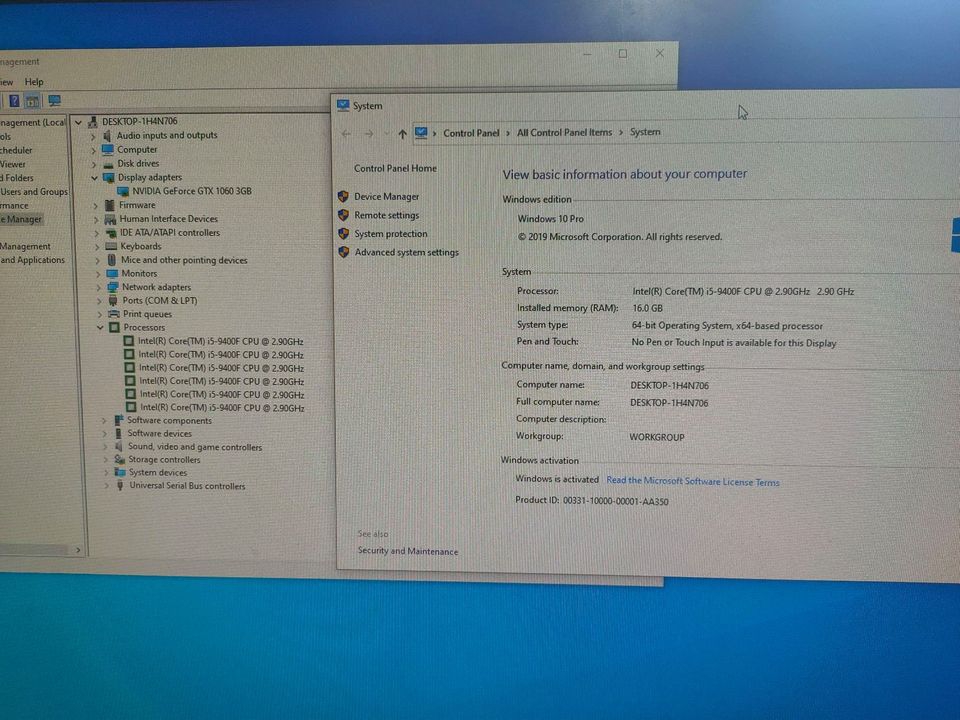This screenshot has width=960, height=720.
Task: Open Remote settings link
Action: click(386, 216)
